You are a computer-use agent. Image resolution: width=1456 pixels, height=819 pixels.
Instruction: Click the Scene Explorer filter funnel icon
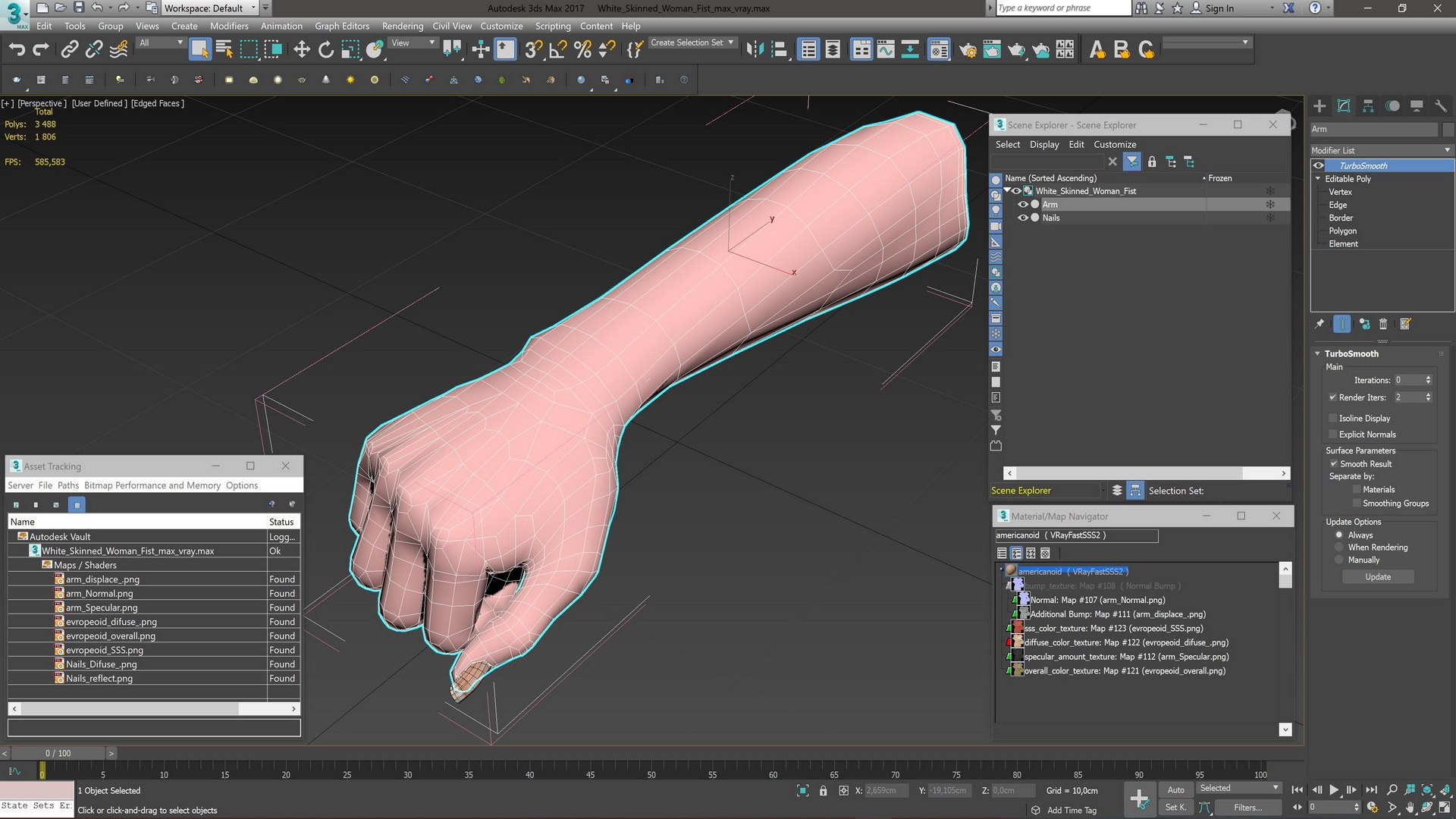(1132, 162)
